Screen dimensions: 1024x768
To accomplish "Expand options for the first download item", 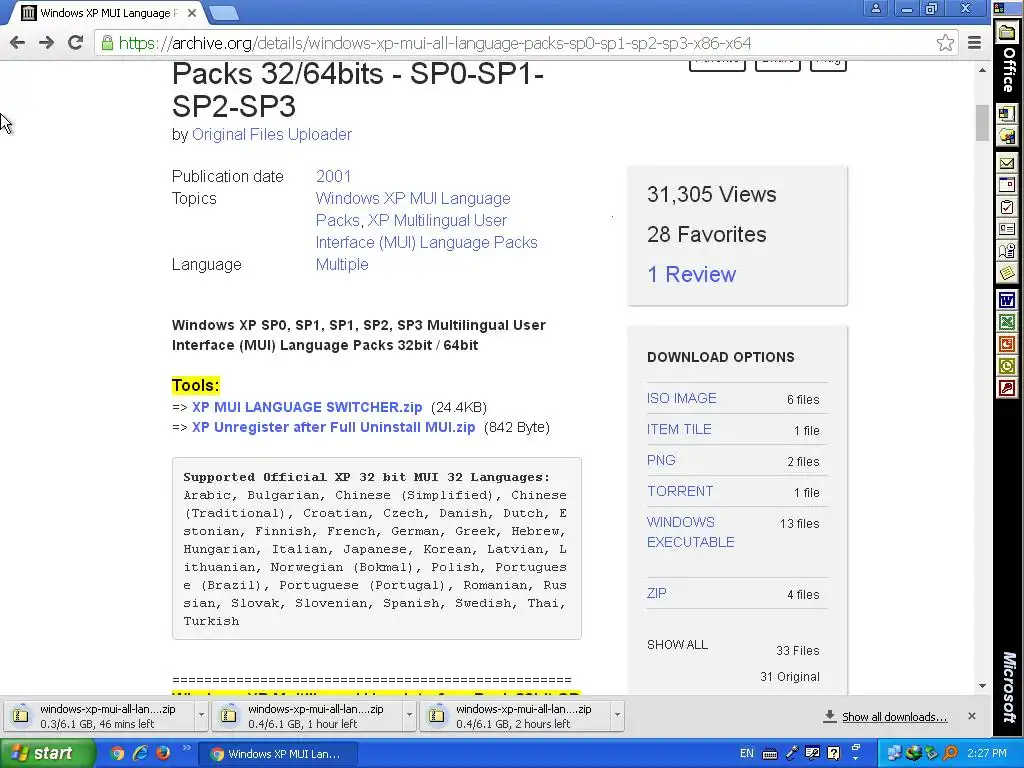I will point(201,716).
